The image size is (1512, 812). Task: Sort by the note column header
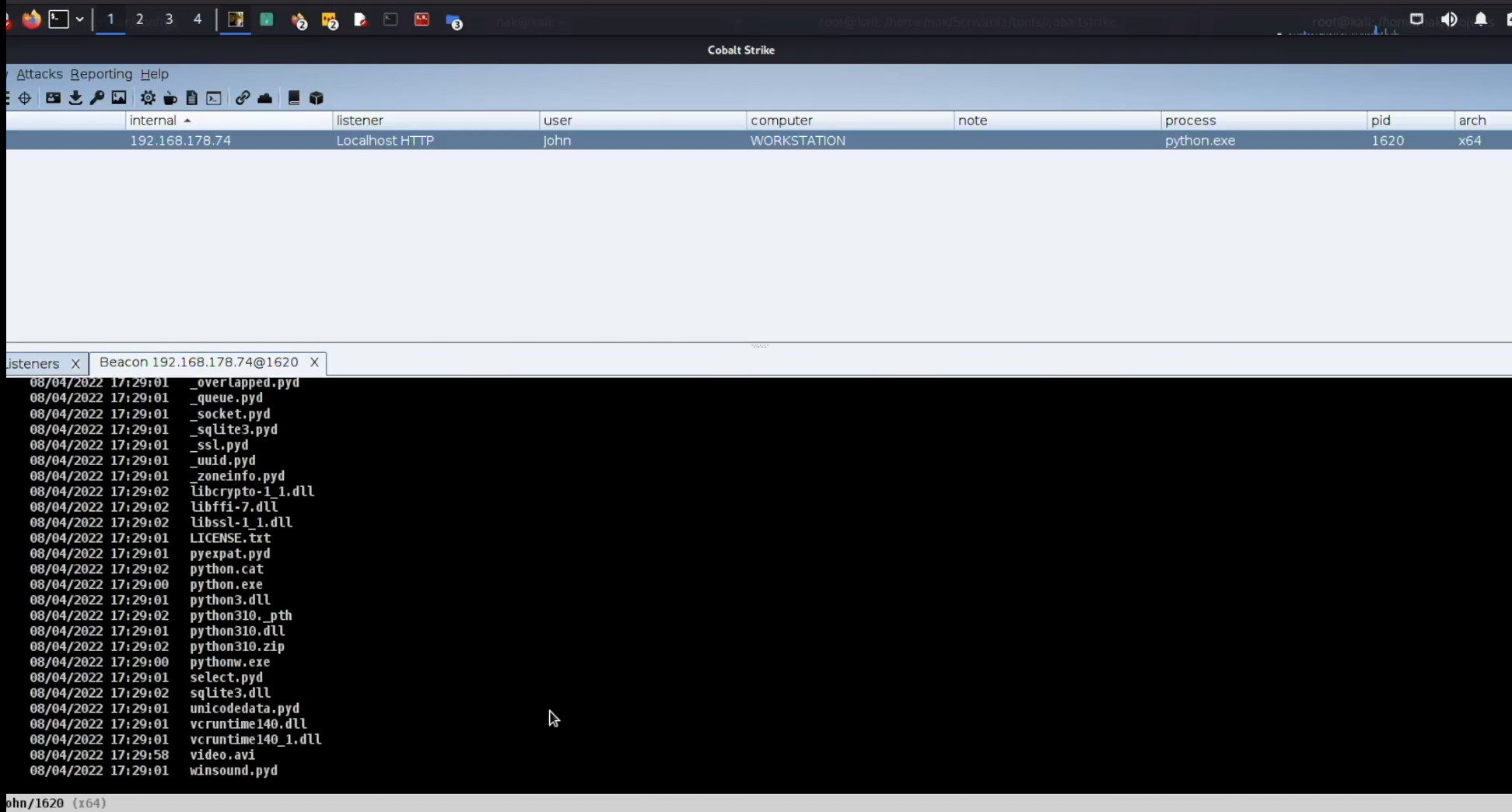[x=1057, y=121]
